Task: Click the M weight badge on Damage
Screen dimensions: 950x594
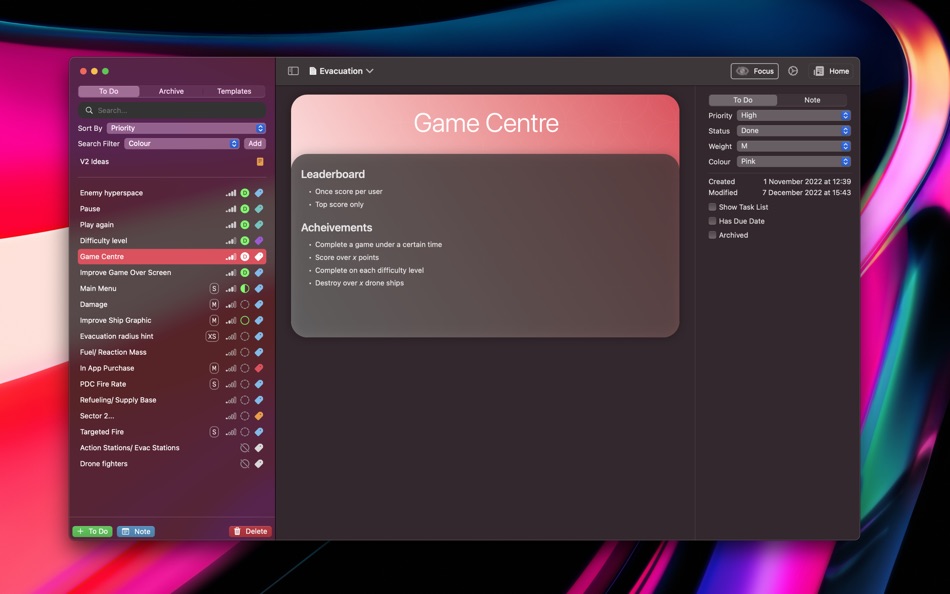Action: [x=214, y=304]
